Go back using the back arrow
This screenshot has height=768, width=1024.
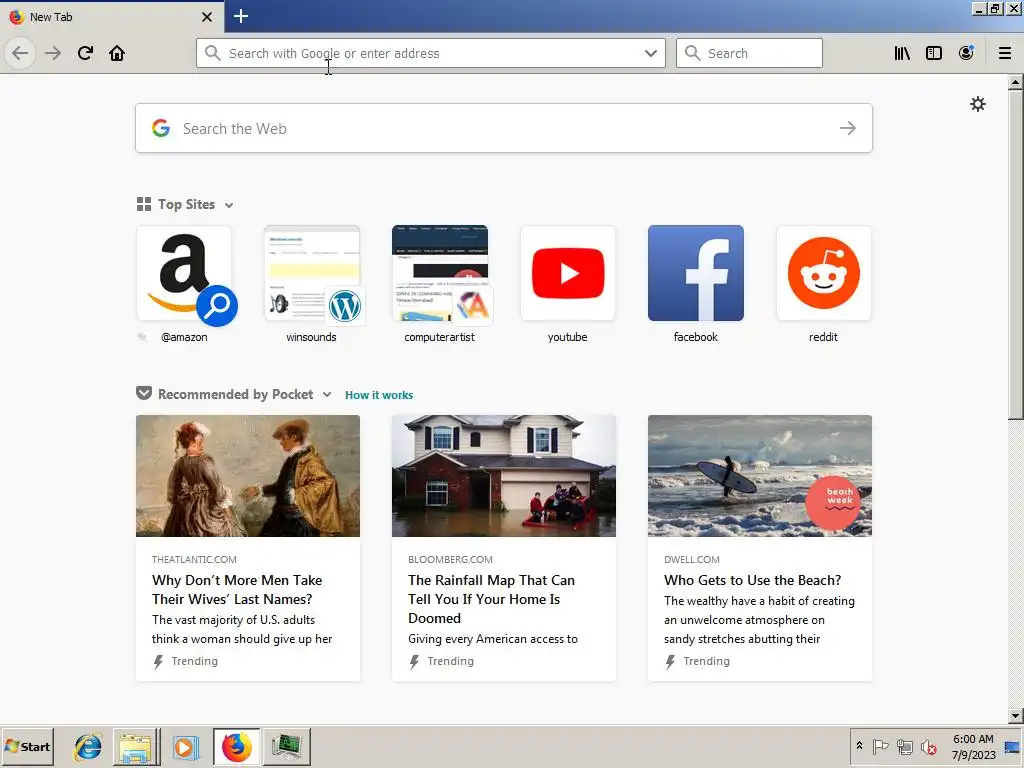point(20,53)
